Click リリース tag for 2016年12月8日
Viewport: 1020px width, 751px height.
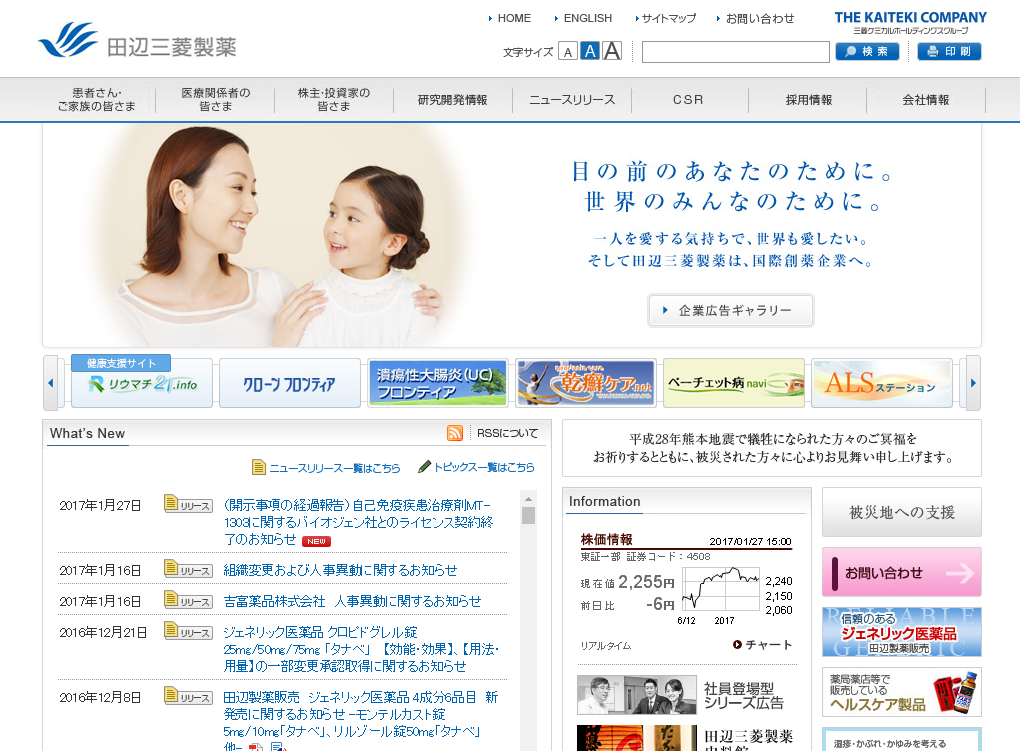point(188,696)
